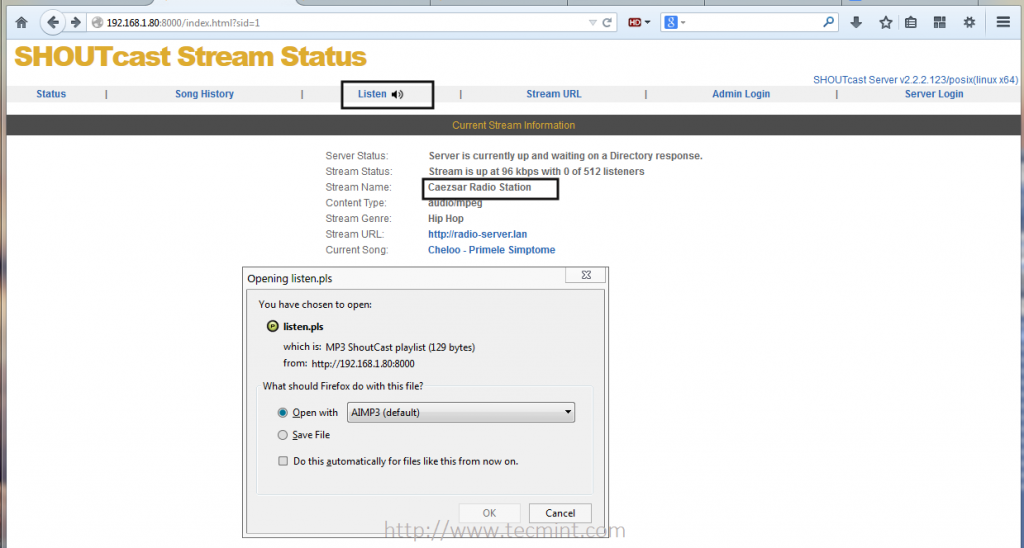Open the gear addon icon
1024x548 pixels.
(x=969, y=23)
